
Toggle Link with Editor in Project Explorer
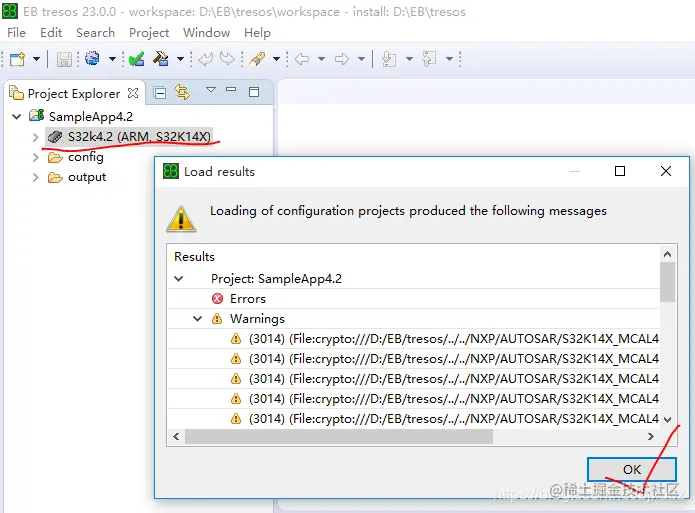[x=182, y=92]
